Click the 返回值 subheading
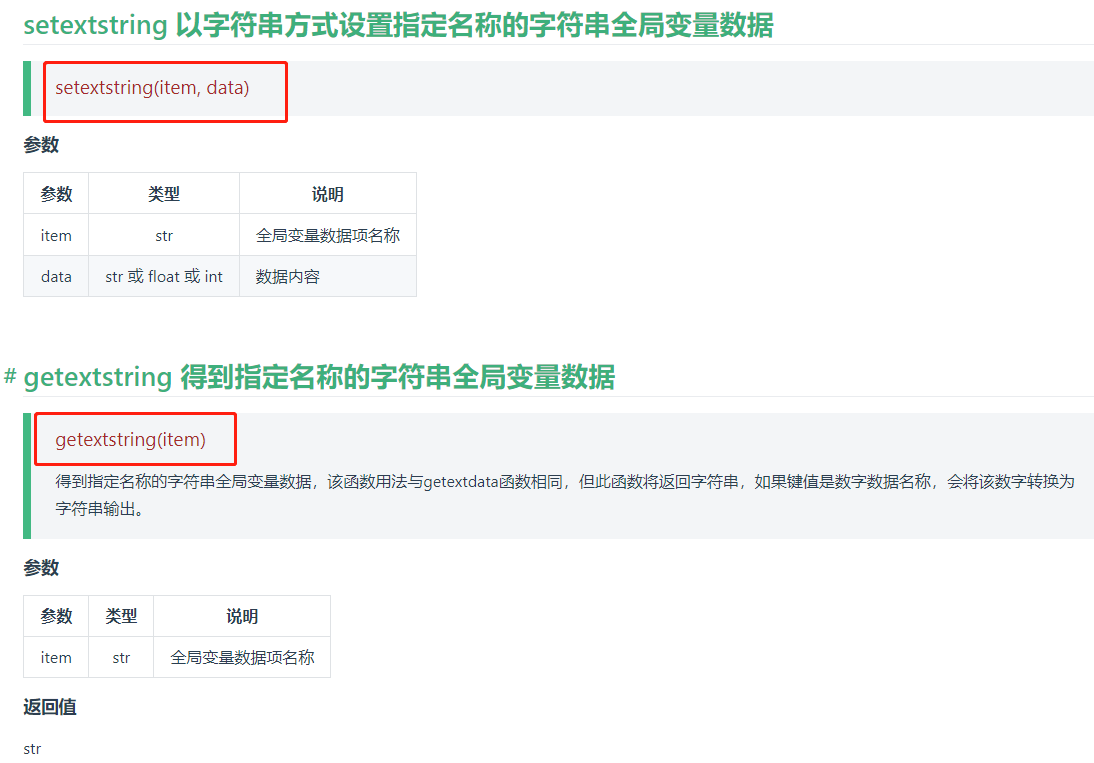This screenshot has height=763, width=1094. 50,707
